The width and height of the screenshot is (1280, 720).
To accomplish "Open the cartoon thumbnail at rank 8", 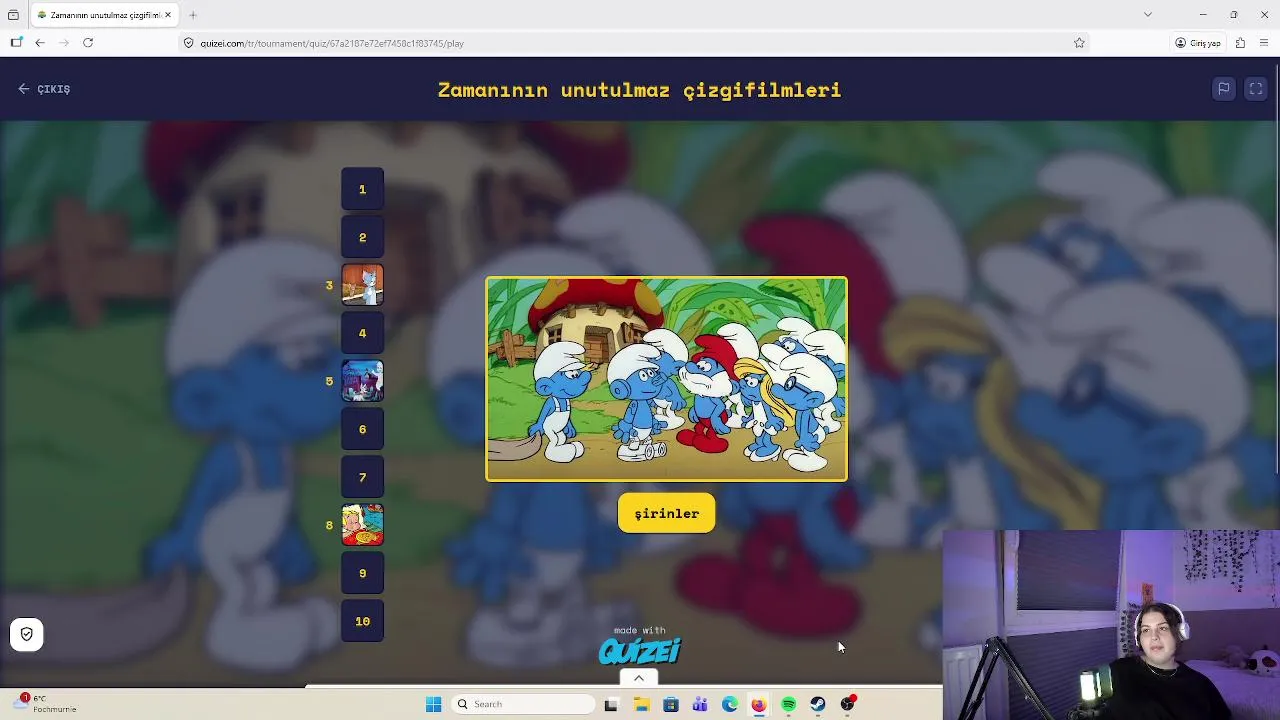I will click(362, 525).
